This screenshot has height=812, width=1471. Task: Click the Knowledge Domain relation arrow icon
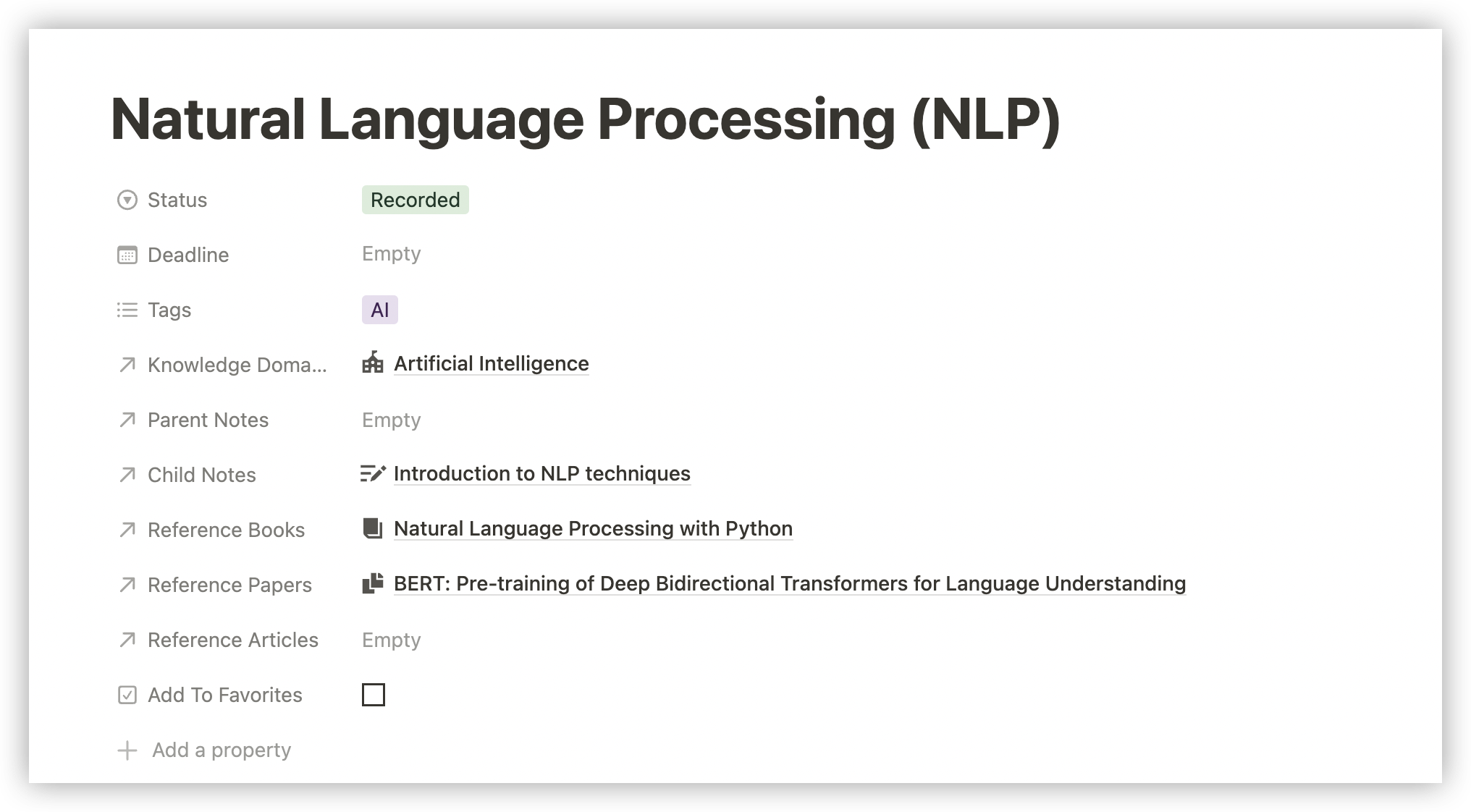[x=127, y=365]
